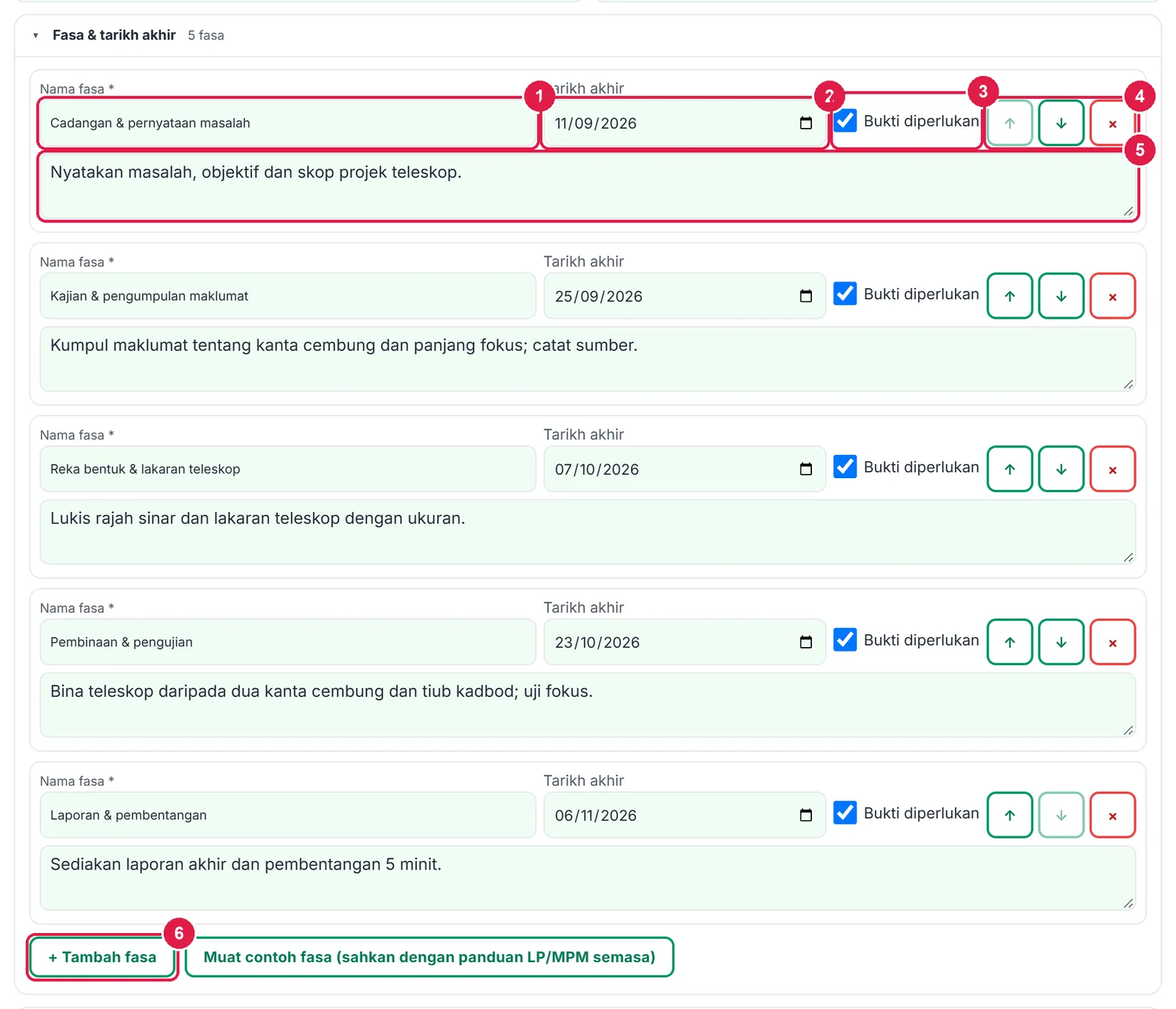Edit description 'Bina teleskop daripada dua kanta'

(588, 705)
